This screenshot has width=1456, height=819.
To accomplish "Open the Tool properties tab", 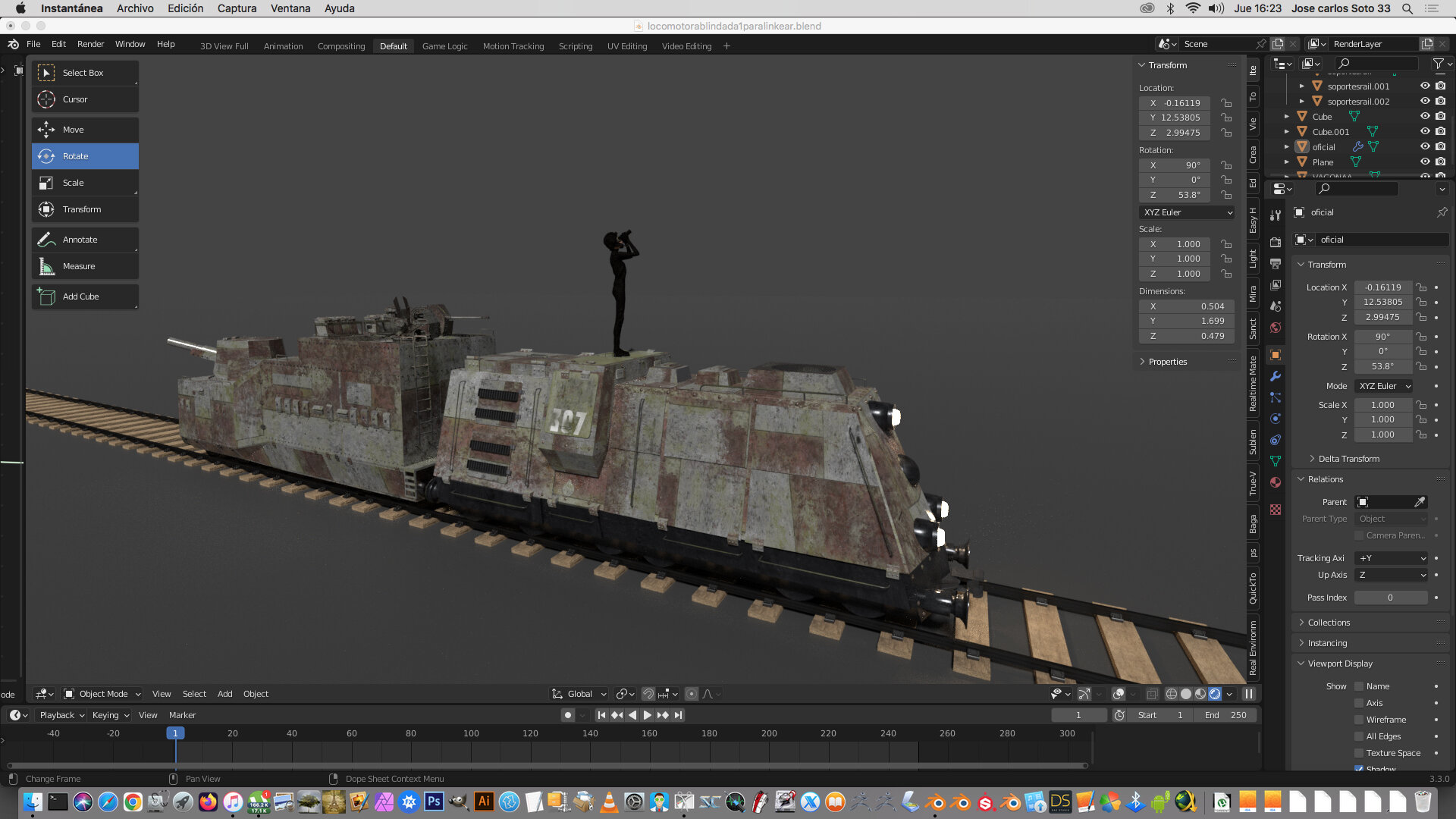I will coord(1276,215).
